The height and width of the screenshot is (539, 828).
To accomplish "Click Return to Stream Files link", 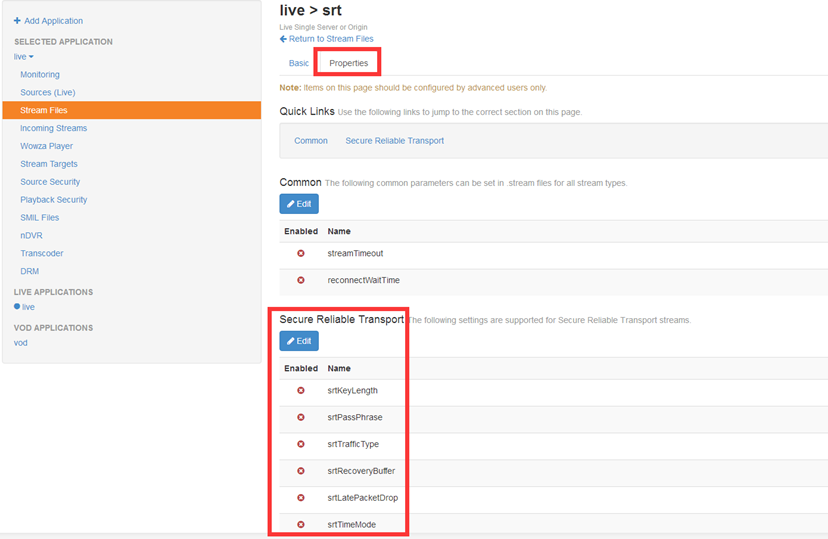I will [x=331, y=39].
